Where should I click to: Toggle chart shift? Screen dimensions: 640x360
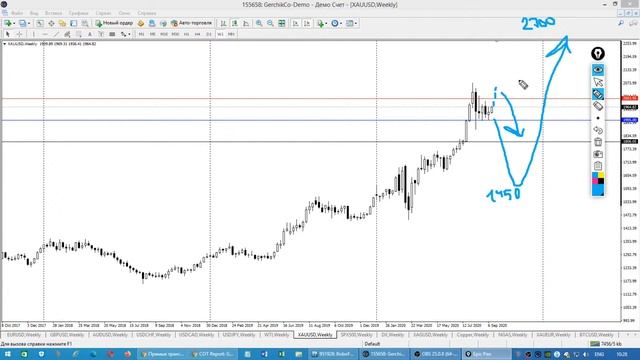307,23
